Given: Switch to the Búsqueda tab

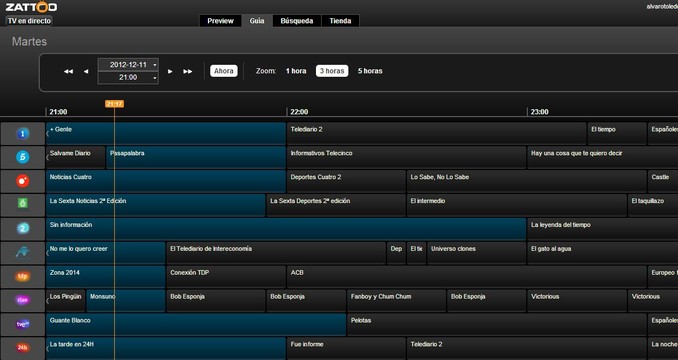Looking at the screenshot, I should tap(297, 21).
